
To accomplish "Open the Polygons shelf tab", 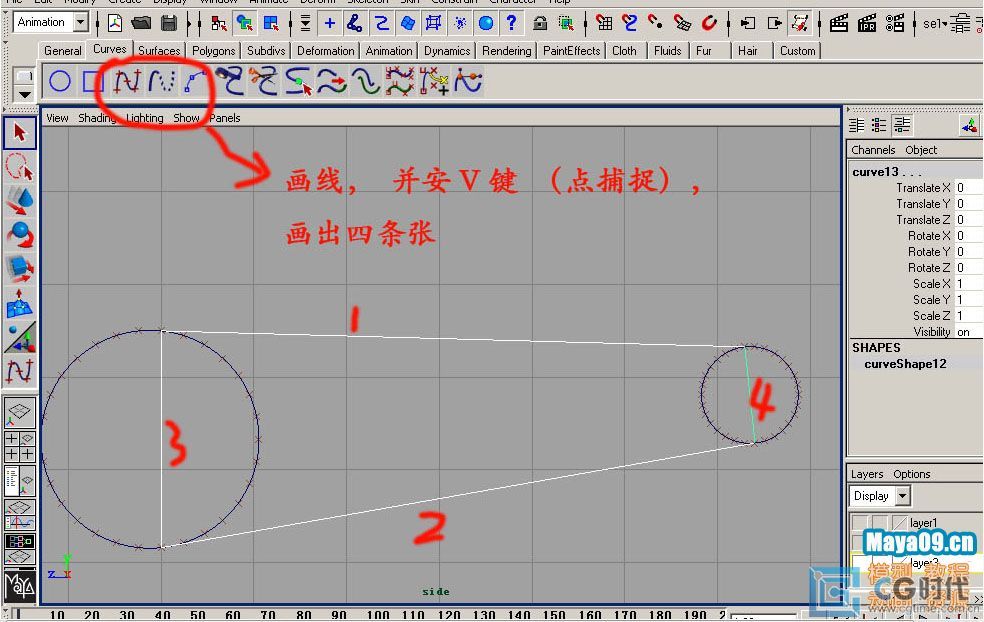I will pyautogui.click(x=213, y=51).
